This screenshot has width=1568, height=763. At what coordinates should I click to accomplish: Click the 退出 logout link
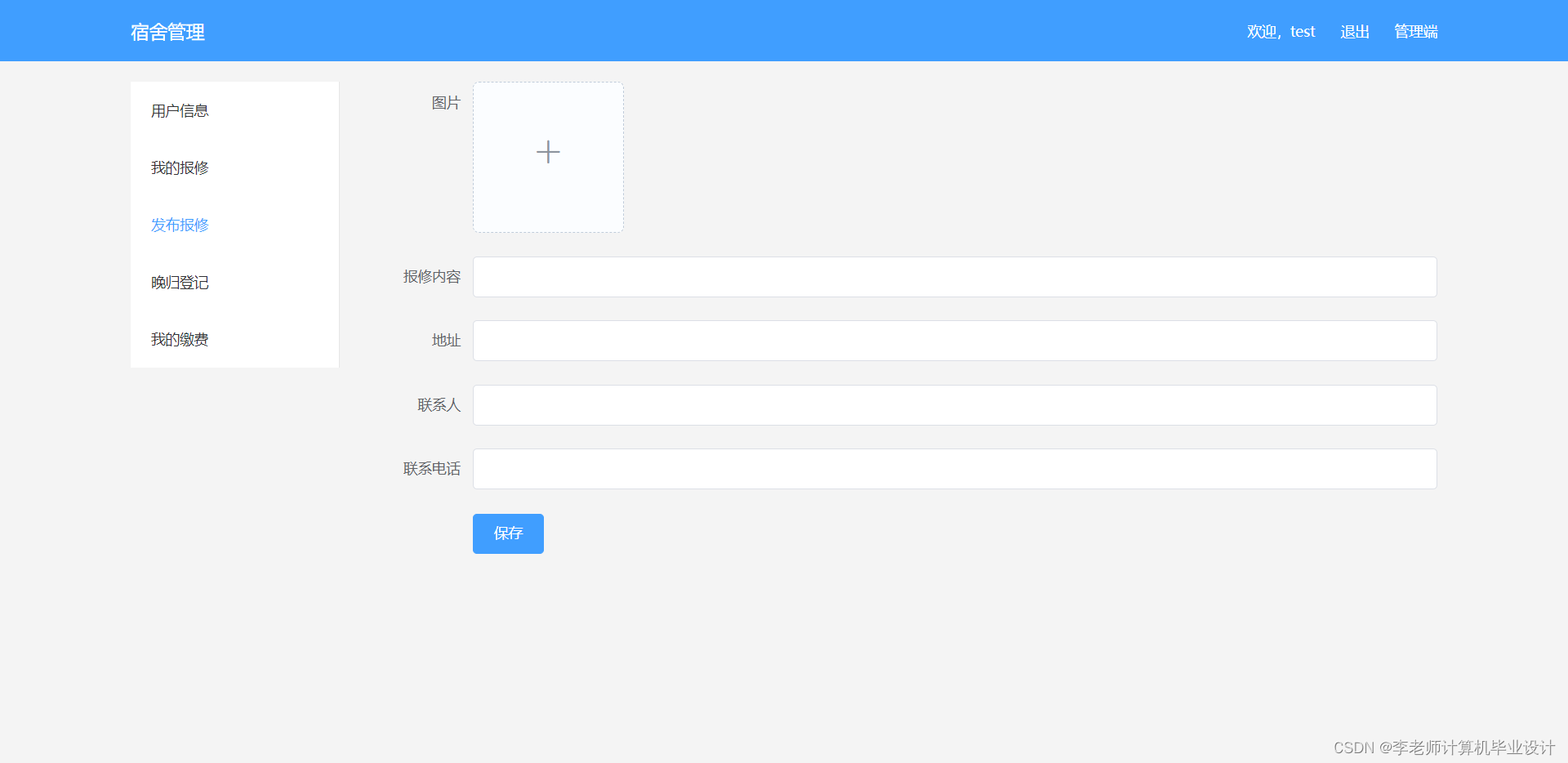pos(1354,31)
